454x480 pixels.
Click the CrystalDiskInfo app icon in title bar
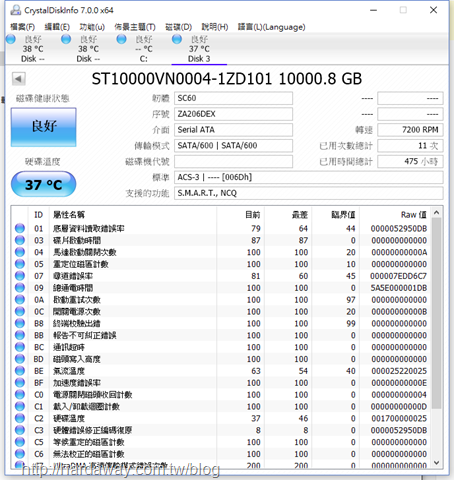[15, 10]
